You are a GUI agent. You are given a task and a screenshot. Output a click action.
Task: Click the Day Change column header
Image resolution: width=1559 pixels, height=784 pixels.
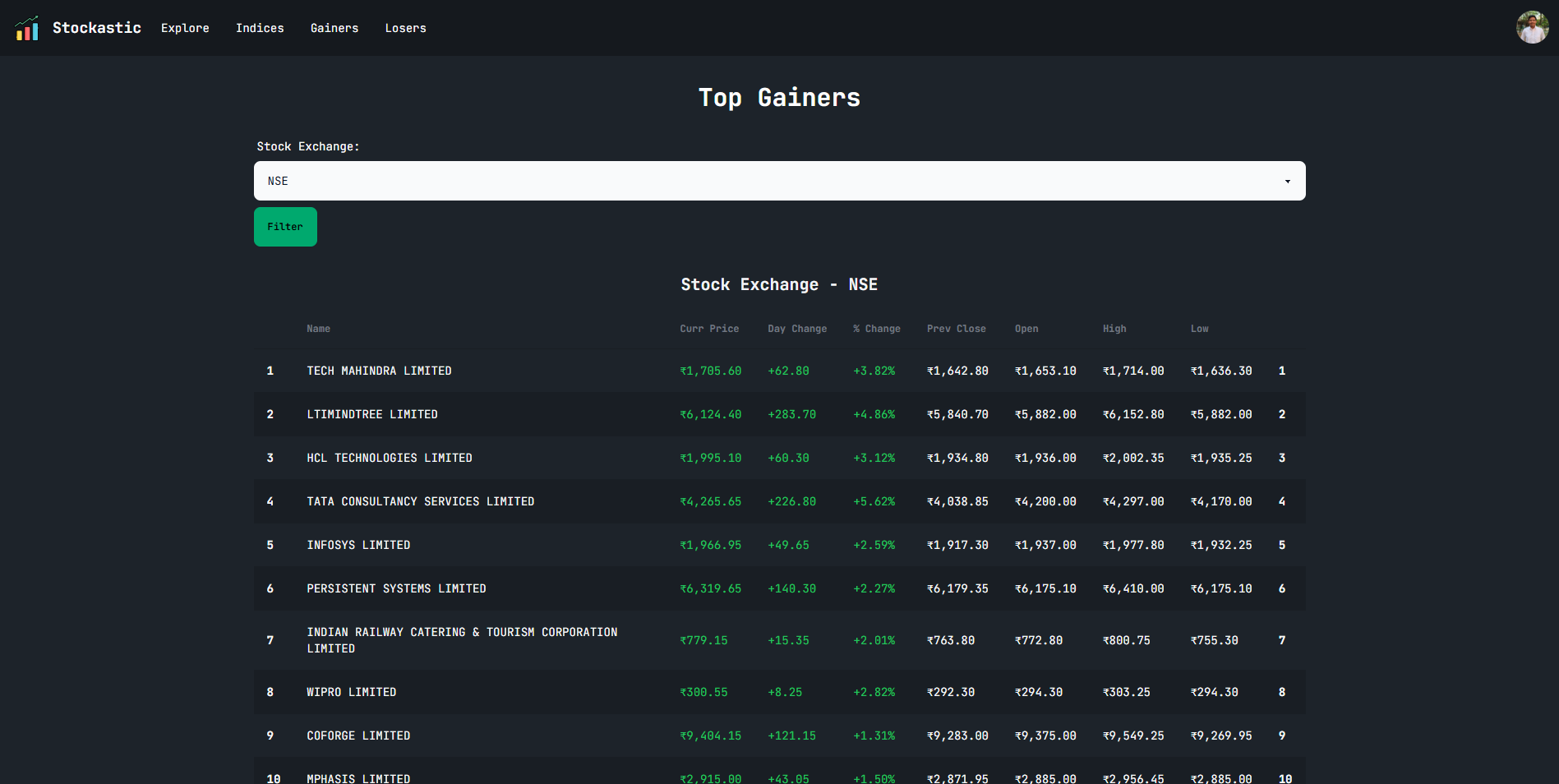pos(797,329)
